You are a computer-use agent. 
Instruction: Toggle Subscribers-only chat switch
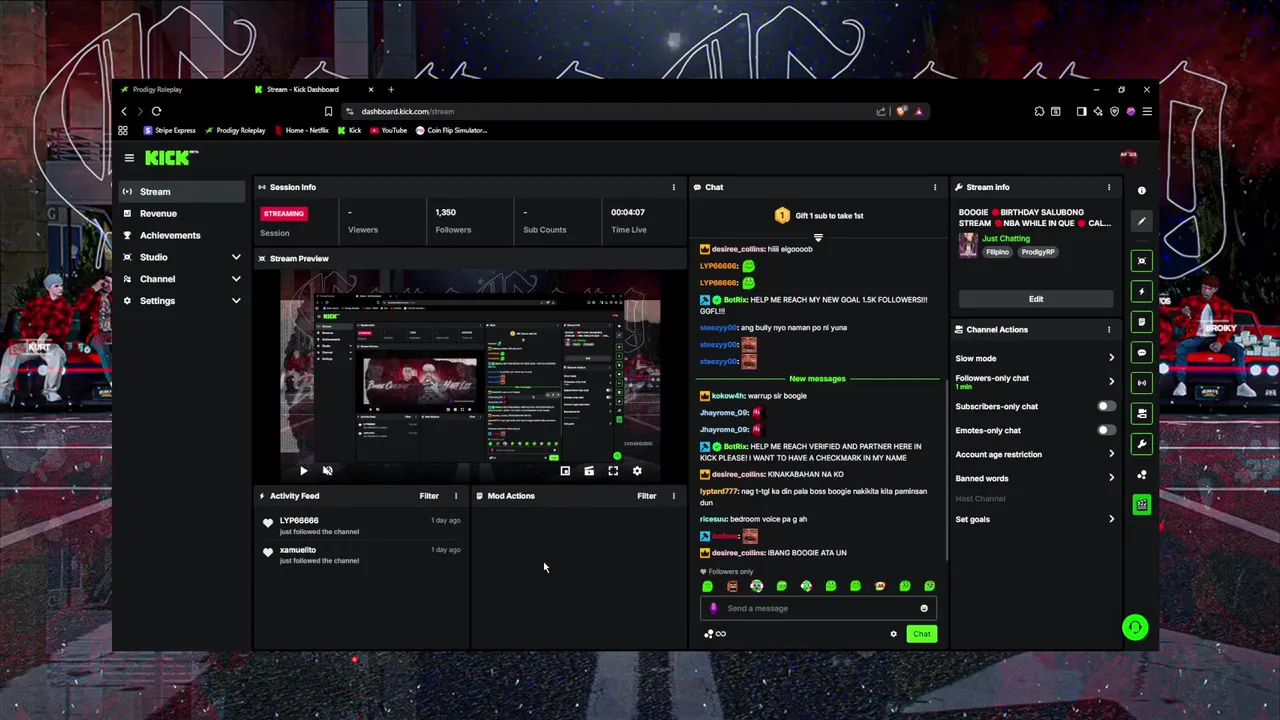[1105, 406]
